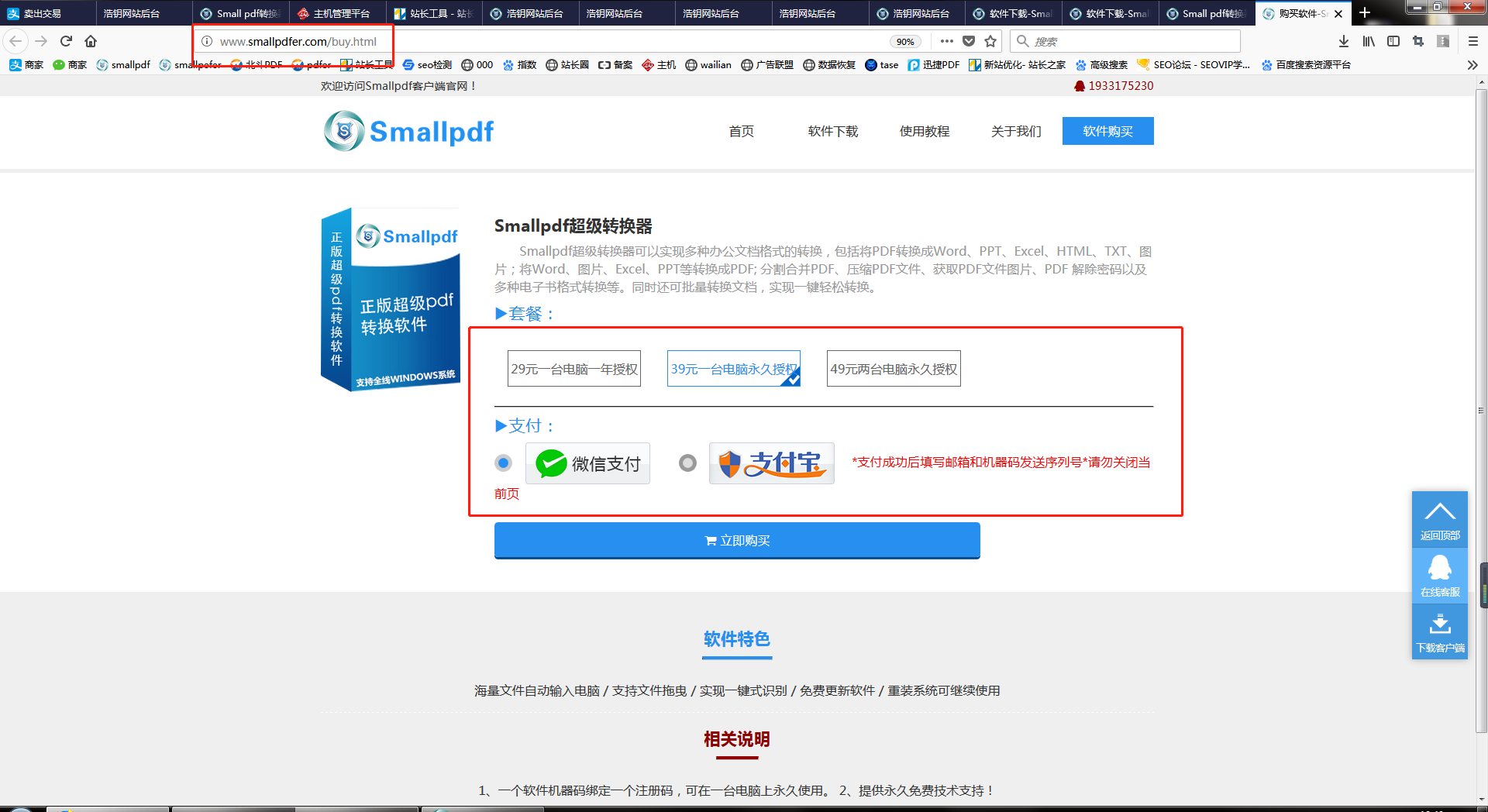This screenshot has width=1488, height=812.
Task: Choose the 39元 single computer permanent license
Action: point(733,369)
